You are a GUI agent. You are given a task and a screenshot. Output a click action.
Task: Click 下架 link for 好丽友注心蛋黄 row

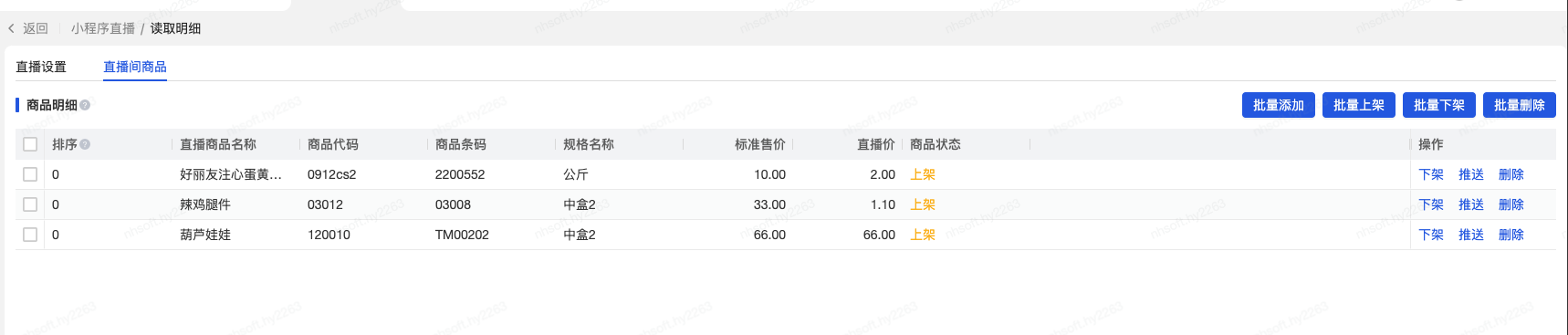(x=1431, y=174)
